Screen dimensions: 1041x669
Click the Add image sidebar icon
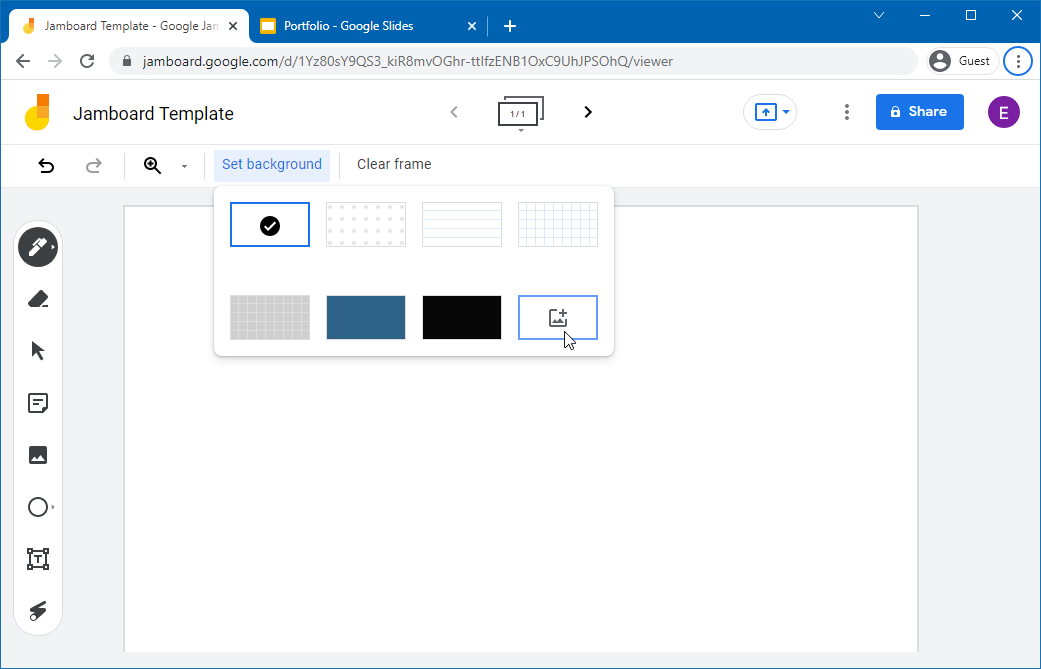tap(38, 455)
